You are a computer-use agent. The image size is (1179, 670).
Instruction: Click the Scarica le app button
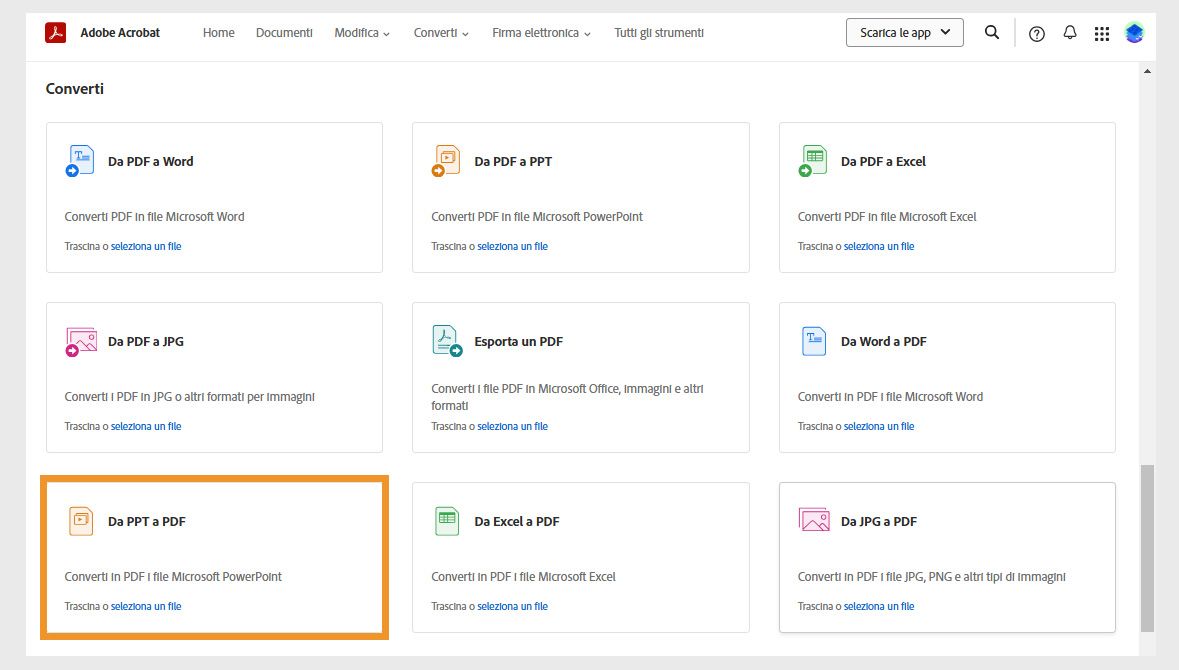[x=905, y=33]
